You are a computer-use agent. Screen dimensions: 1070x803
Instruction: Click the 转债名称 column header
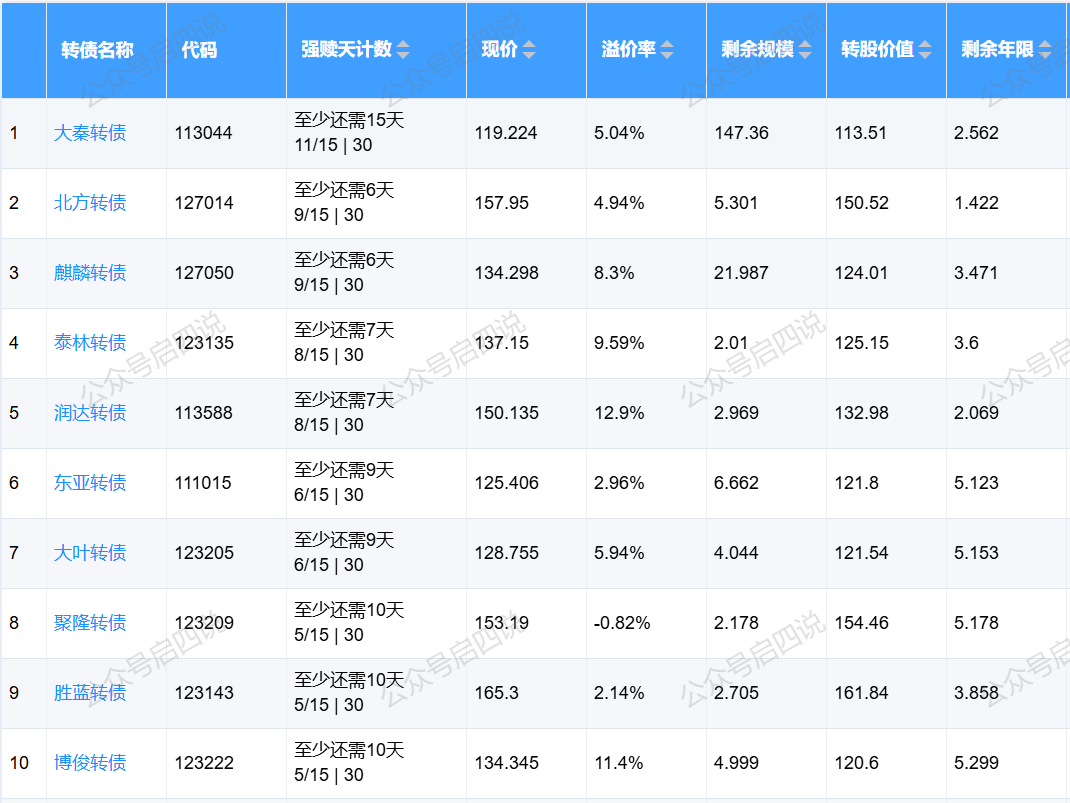click(97, 50)
